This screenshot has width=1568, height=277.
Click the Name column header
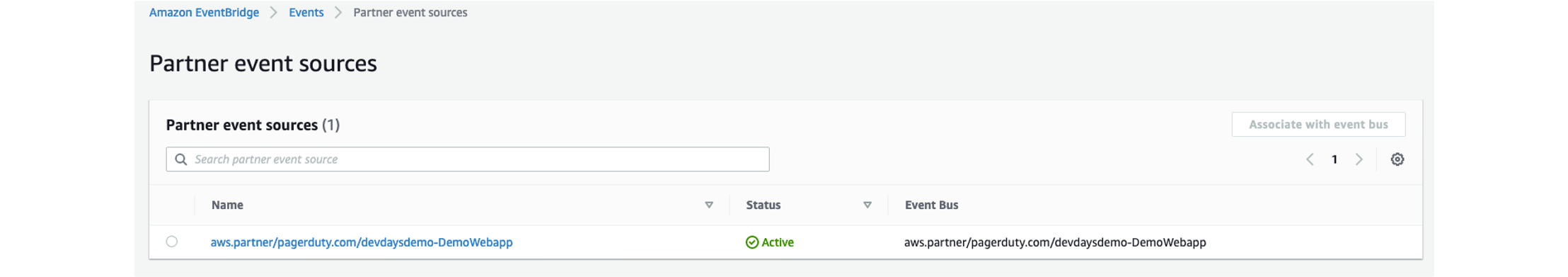pyautogui.click(x=227, y=205)
